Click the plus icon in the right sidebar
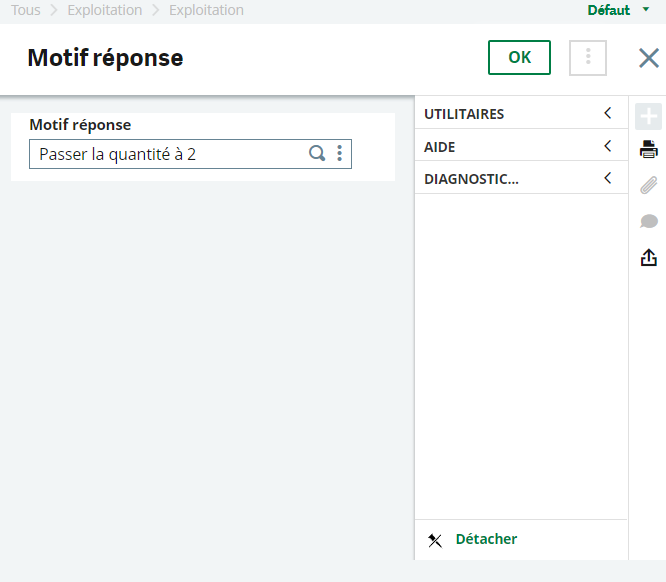This screenshot has width=666, height=582. point(648,116)
